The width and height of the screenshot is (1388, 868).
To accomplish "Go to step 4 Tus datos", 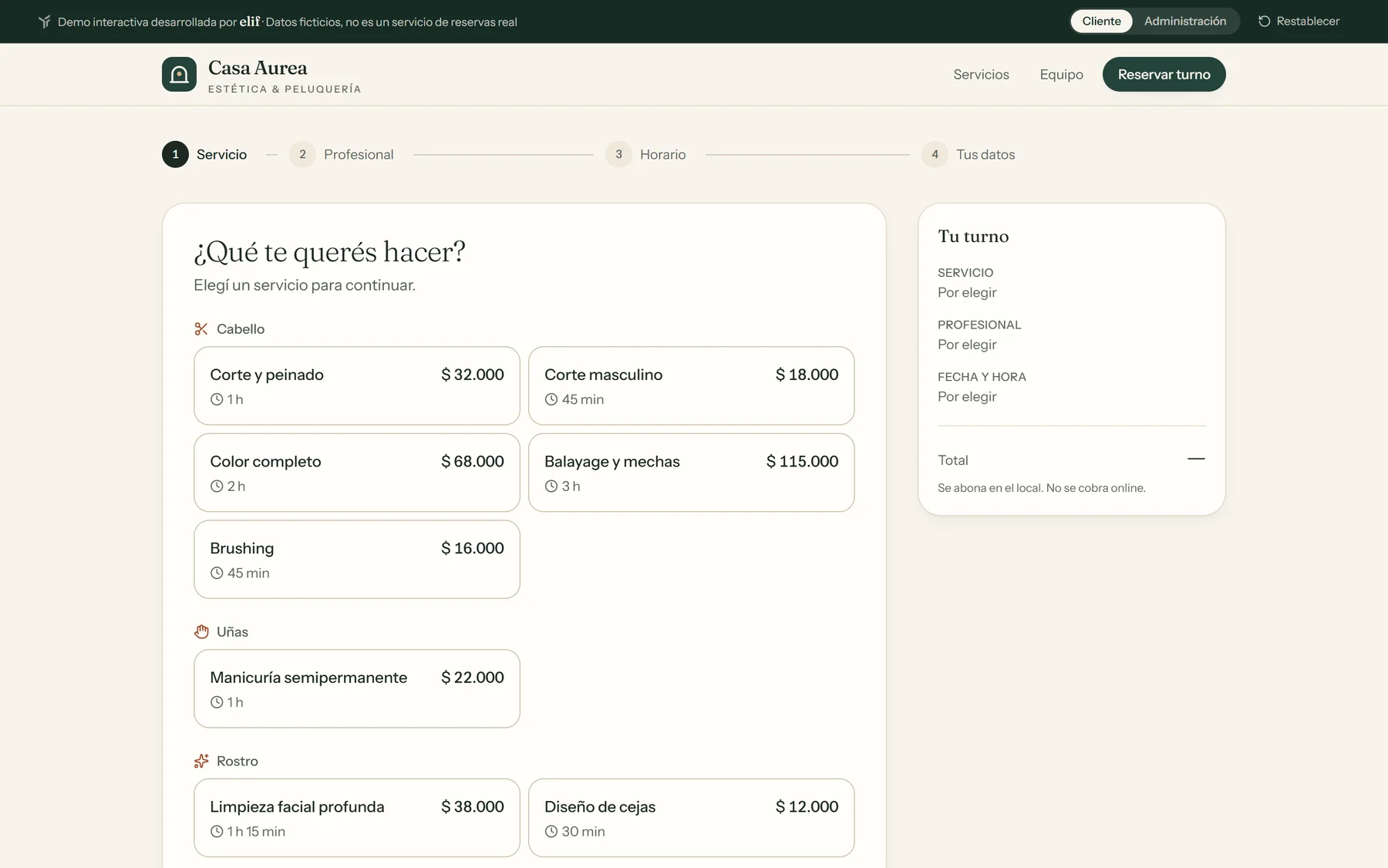I will [x=969, y=154].
